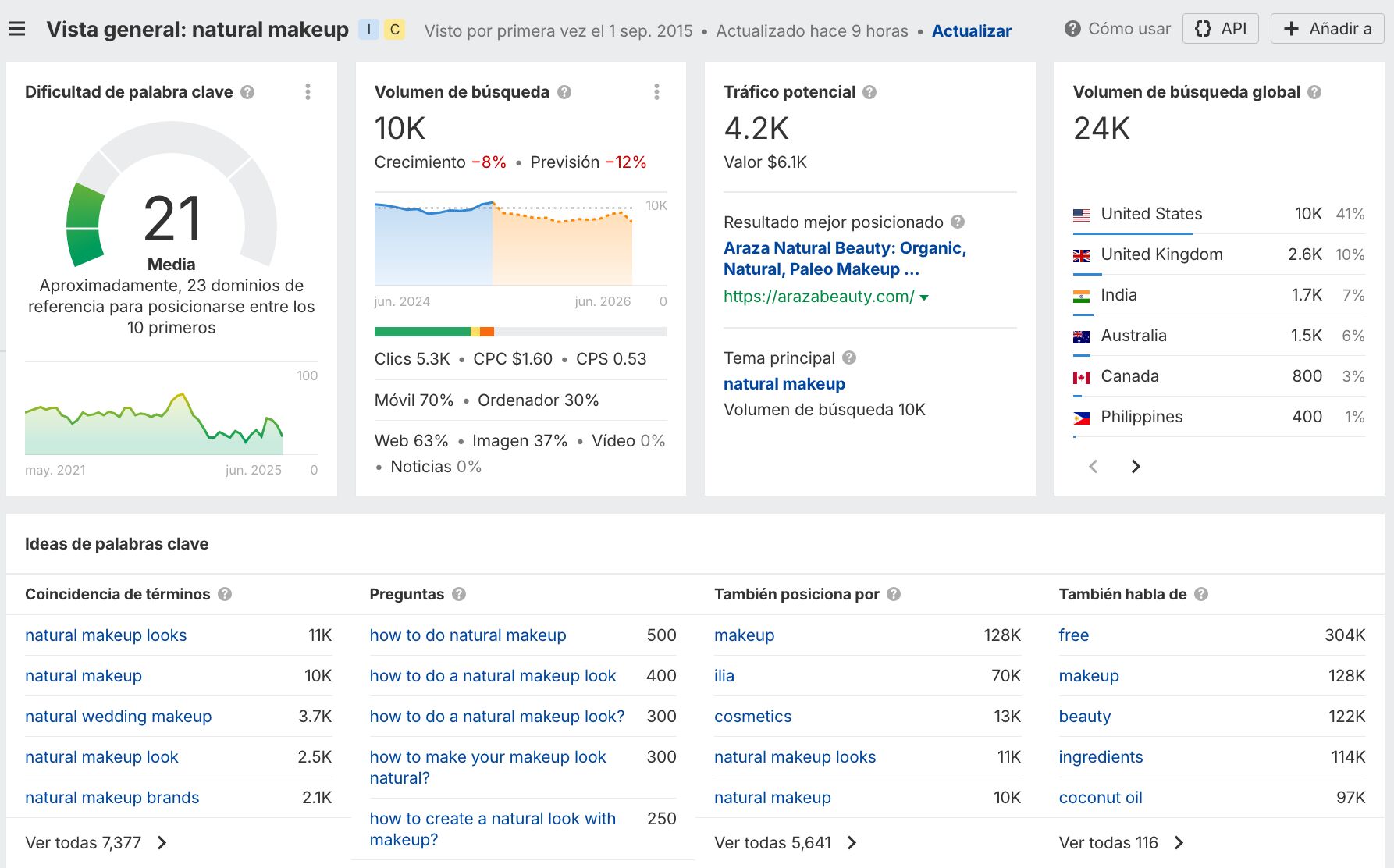This screenshot has height=868, width=1394.
Task: Click Actualizar to refresh the keyword data
Action: pyautogui.click(x=971, y=30)
